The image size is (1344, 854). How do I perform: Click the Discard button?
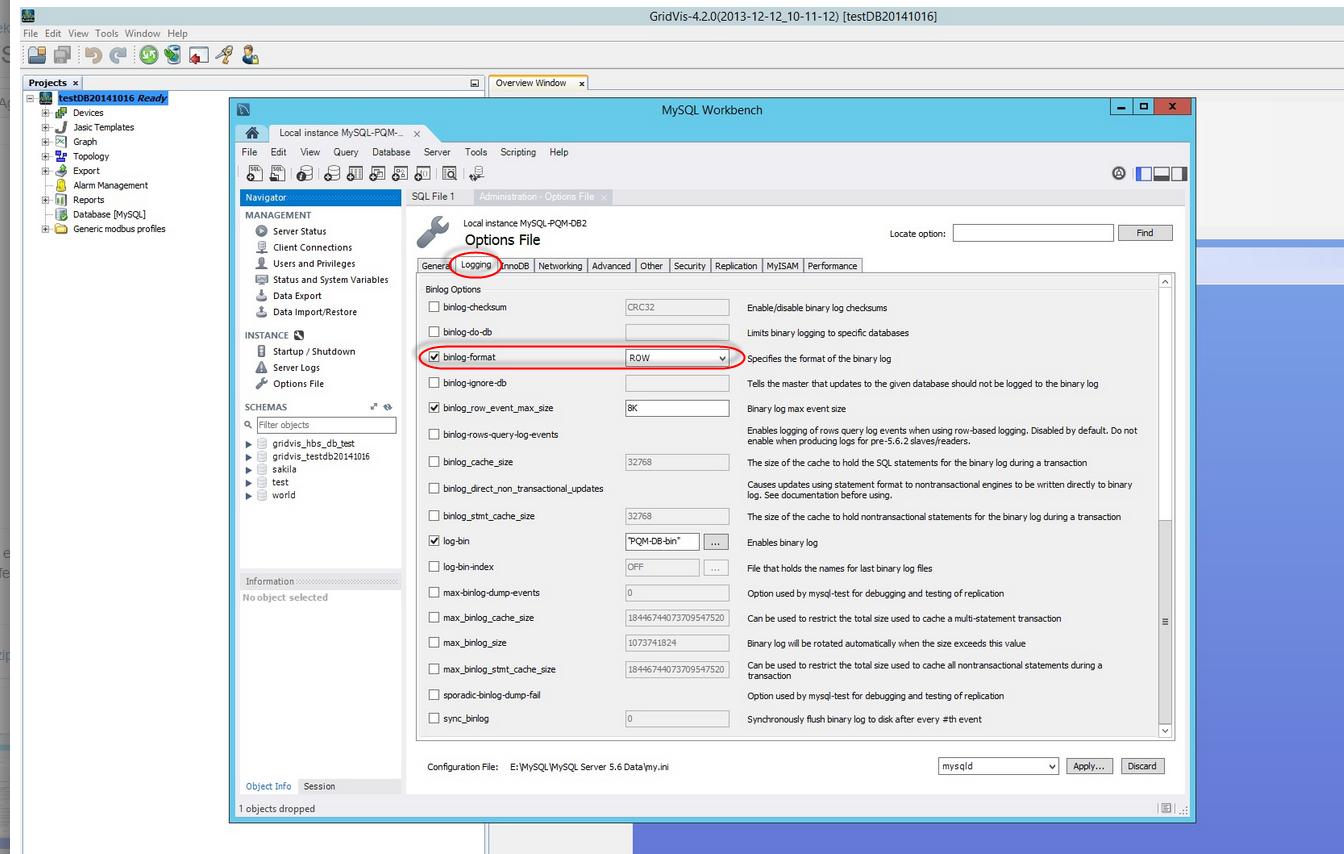click(1142, 766)
